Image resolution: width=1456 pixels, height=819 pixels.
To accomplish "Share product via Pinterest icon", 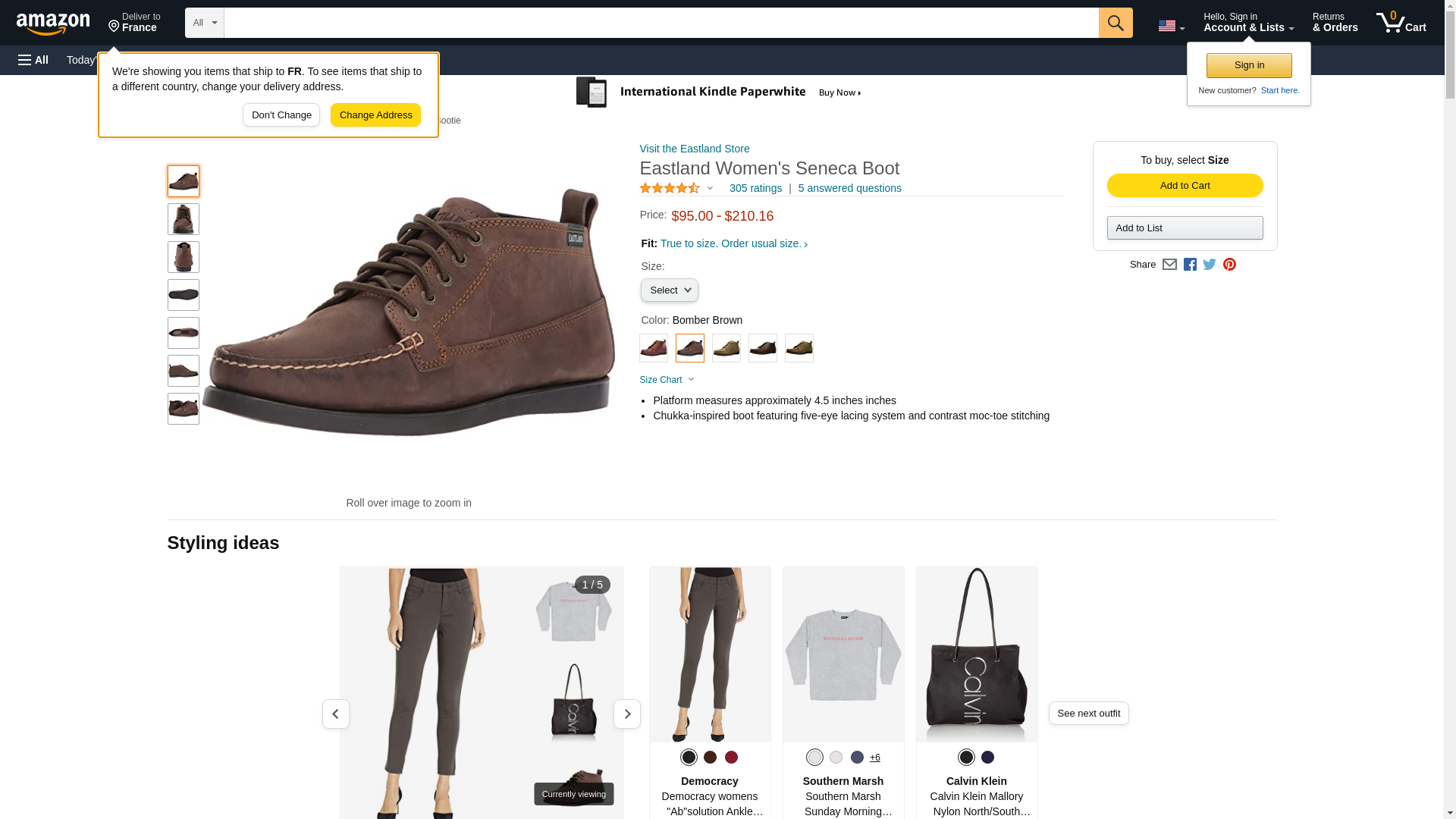I will coord(1228,265).
